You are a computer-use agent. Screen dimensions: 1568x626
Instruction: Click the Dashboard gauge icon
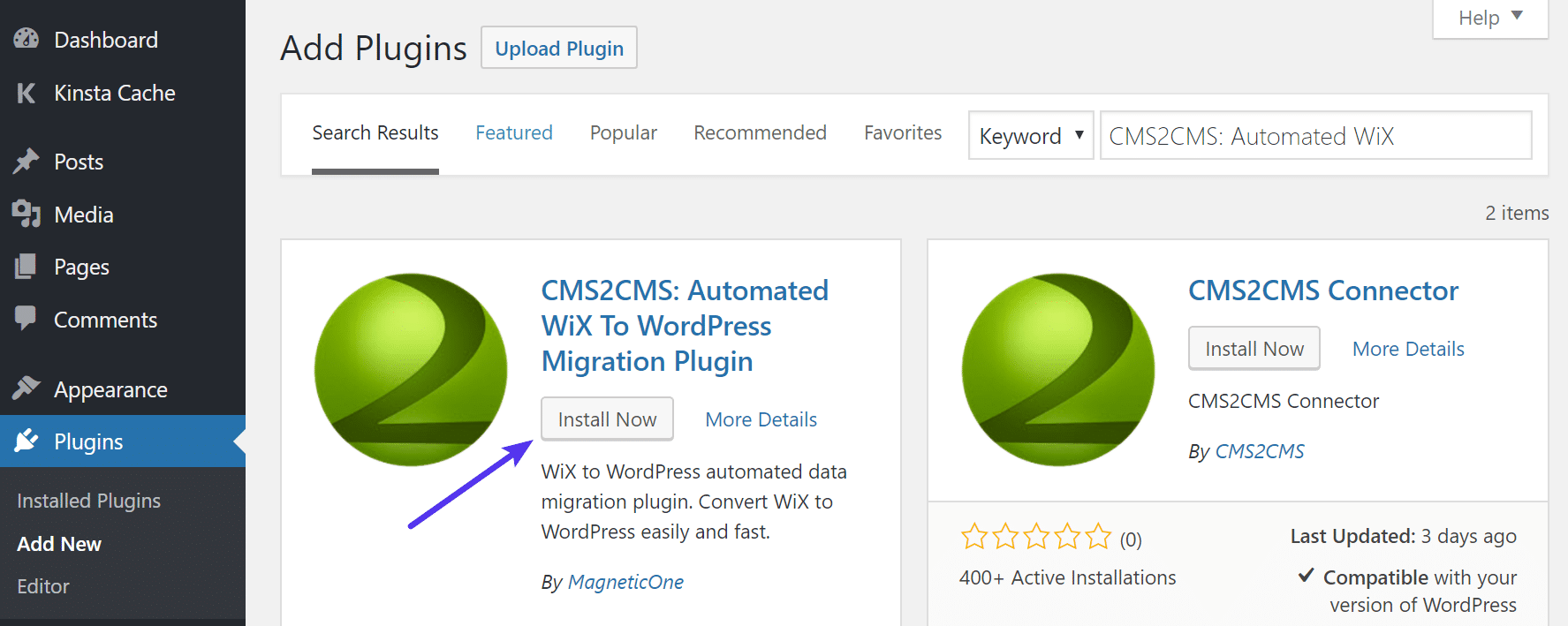coord(27,39)
